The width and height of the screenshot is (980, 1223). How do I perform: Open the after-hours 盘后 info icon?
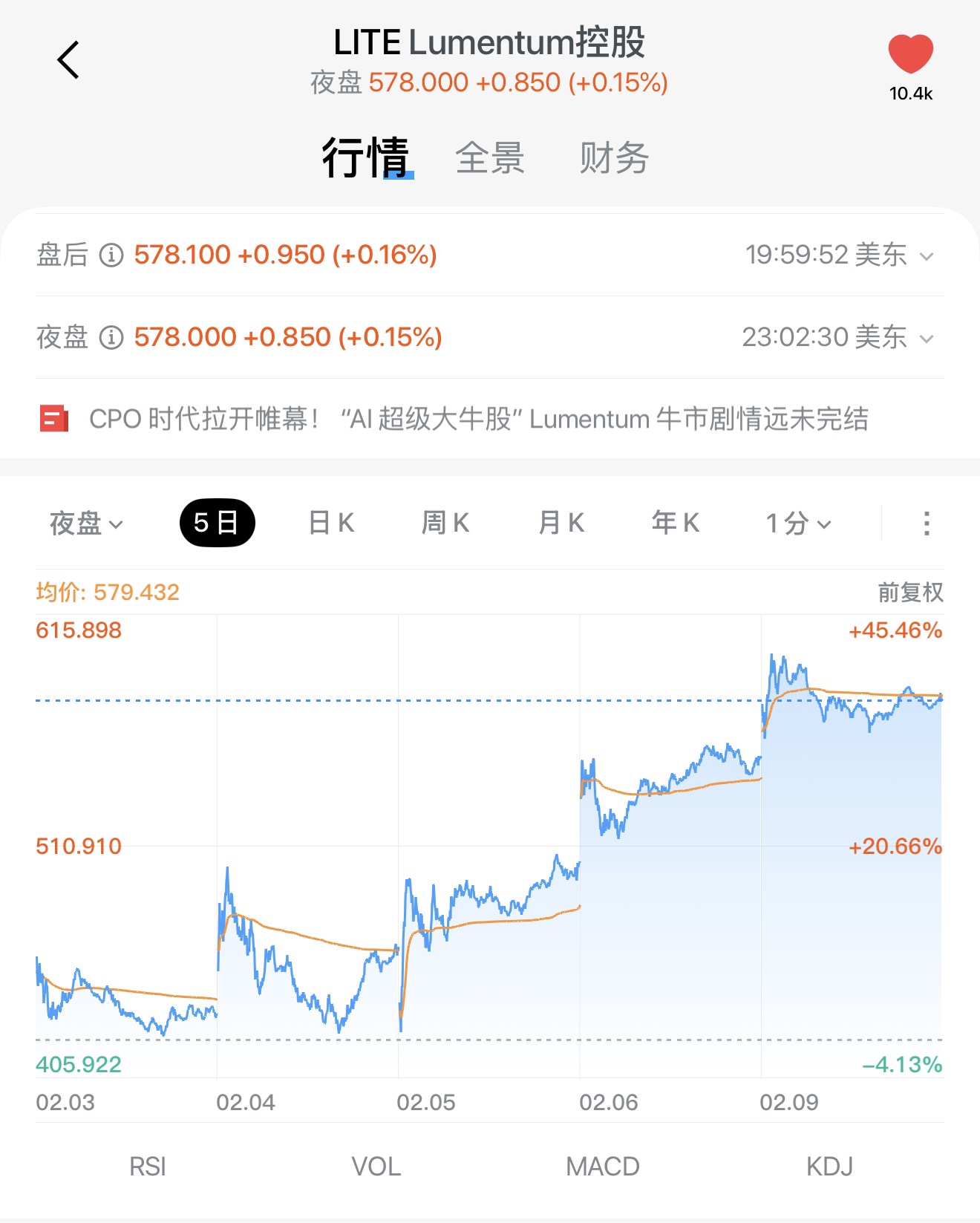111,255
